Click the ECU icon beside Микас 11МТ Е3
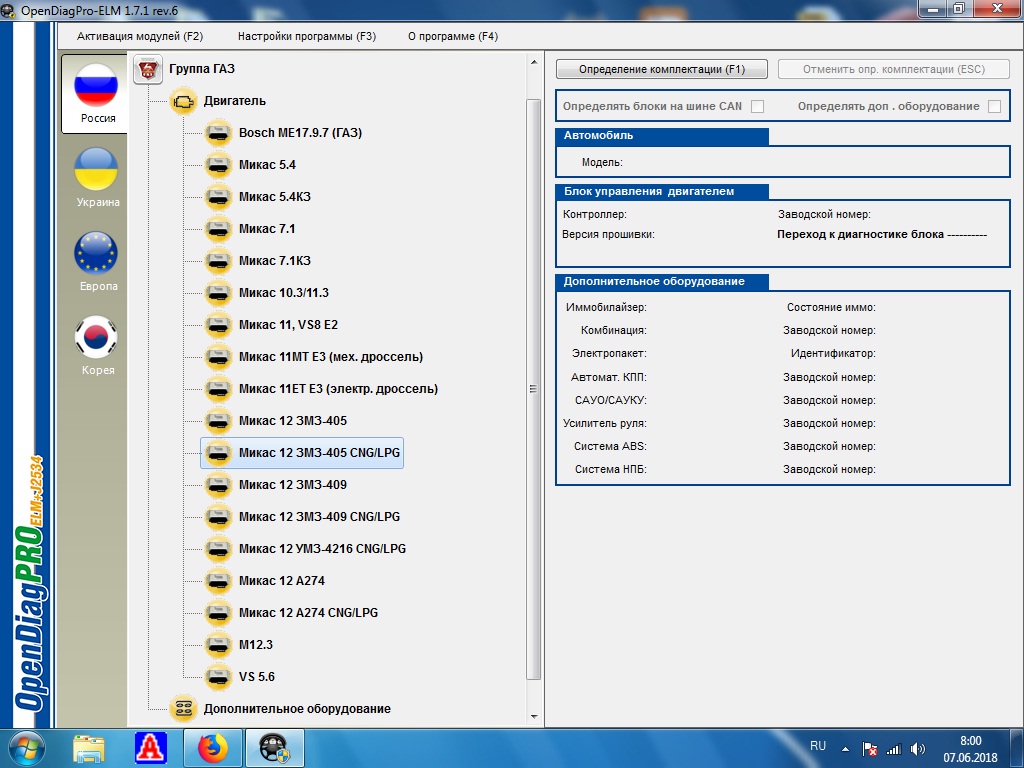The width and height of the screenshot is (1024, 768). point(218,357)
